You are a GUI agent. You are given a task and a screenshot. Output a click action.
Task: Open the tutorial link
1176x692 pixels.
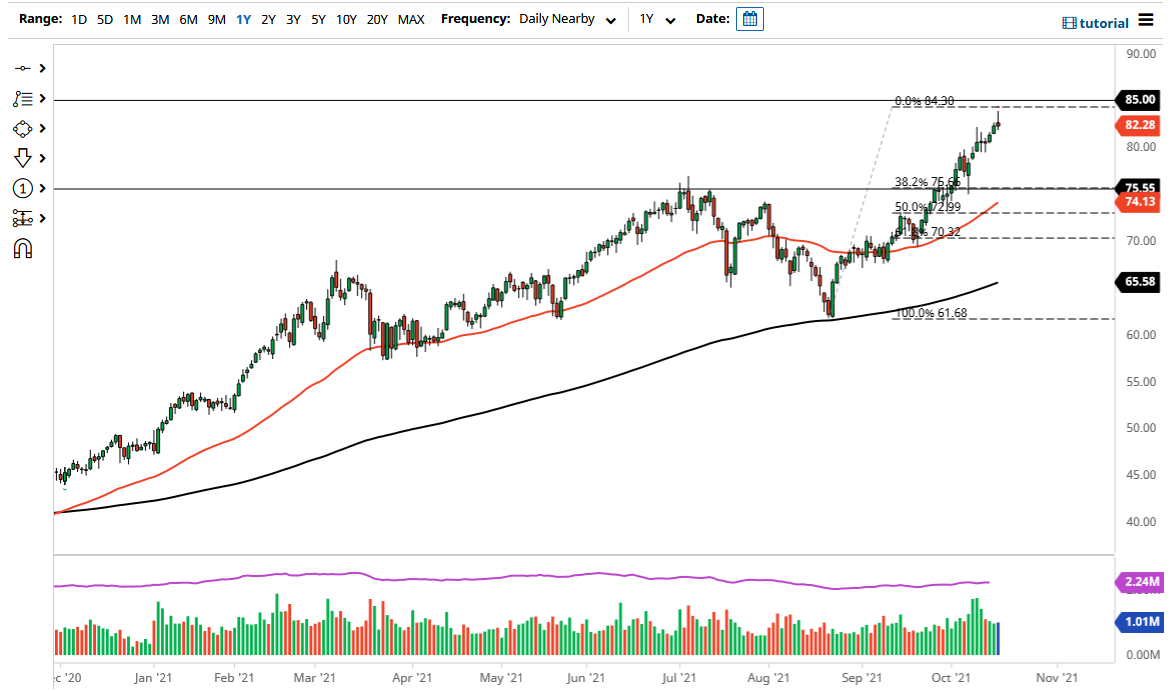(1103, 23)
